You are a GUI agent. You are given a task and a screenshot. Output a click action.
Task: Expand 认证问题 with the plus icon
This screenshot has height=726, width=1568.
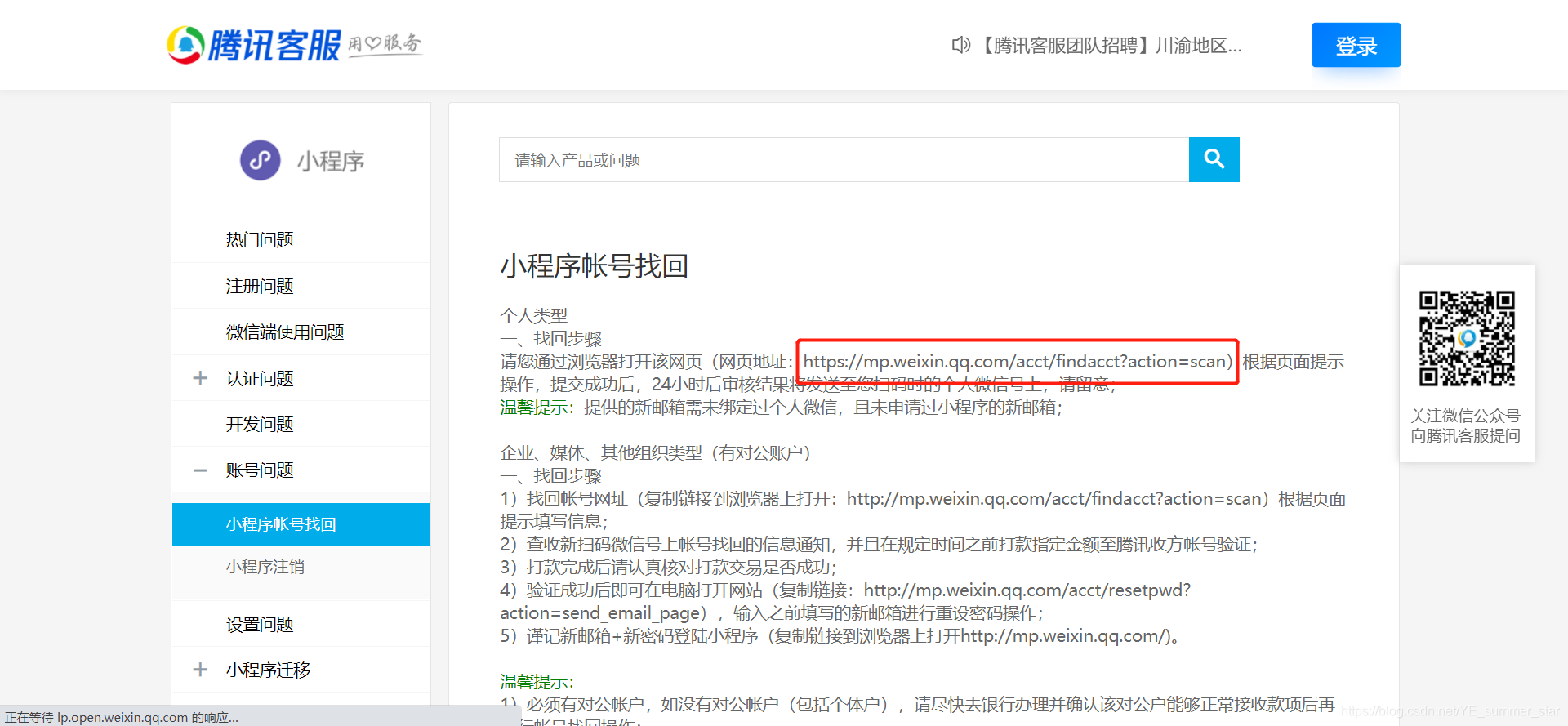point(200,378)
